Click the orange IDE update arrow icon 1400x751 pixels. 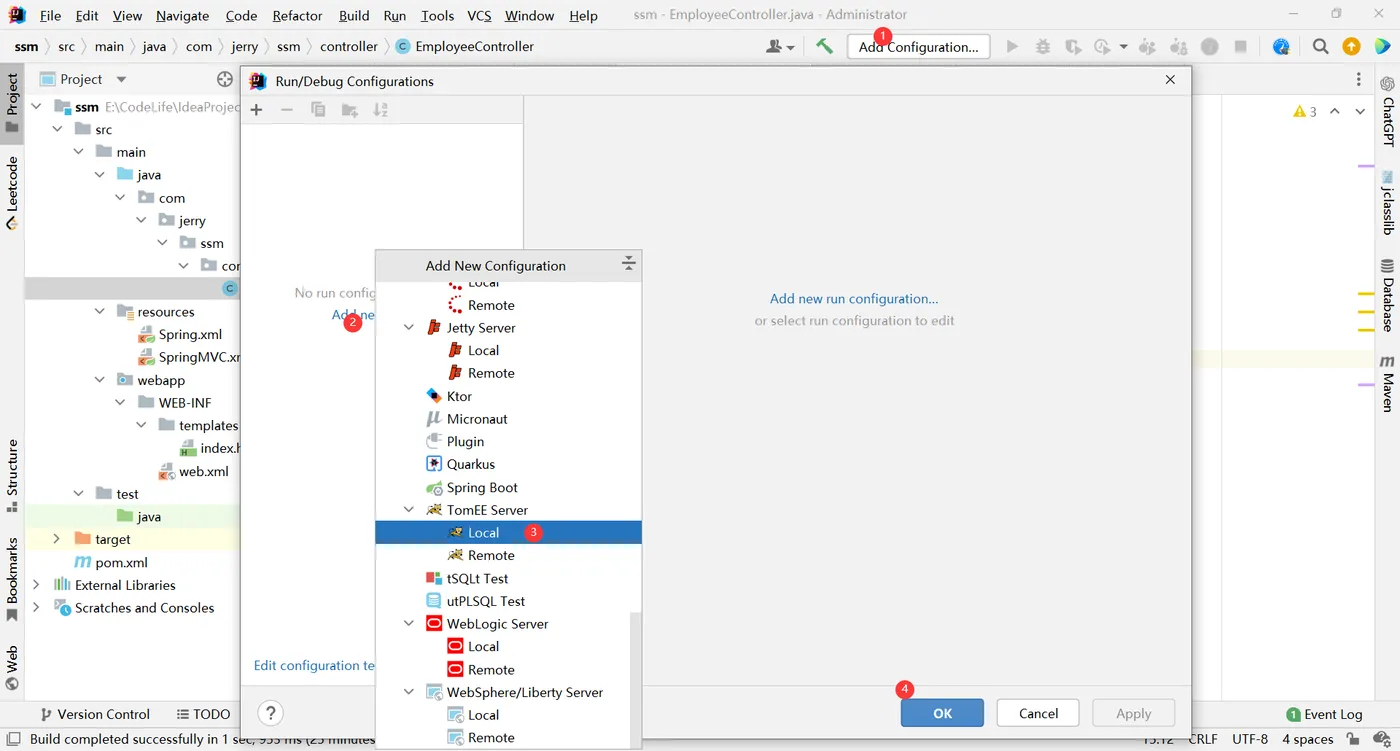(1351, 46)
